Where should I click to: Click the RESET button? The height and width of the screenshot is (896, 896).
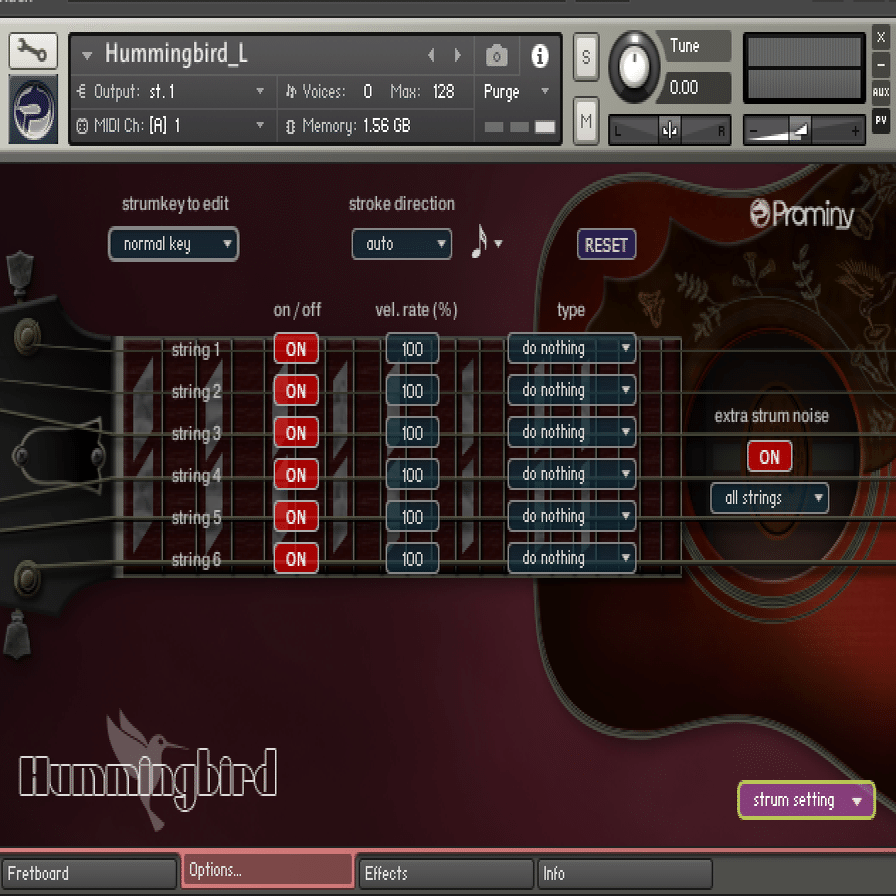pos(606,245)
